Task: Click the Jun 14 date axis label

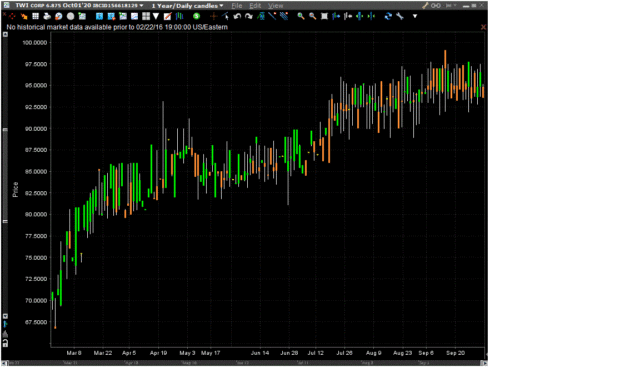Action: 260,353
